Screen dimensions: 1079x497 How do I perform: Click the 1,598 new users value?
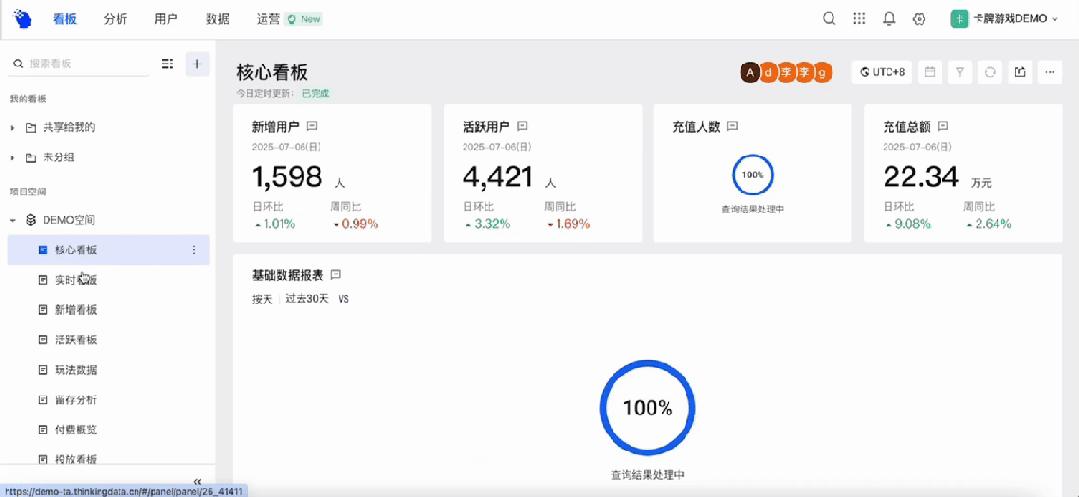tap(288, 177)
